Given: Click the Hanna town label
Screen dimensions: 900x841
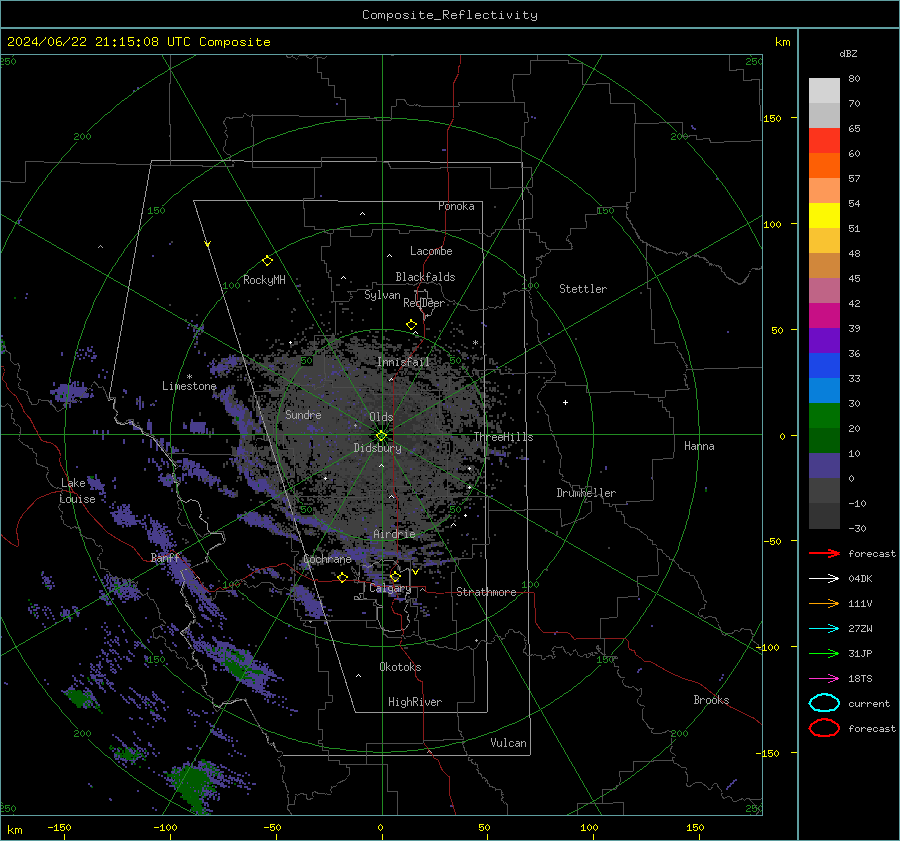Looking at the screenshot, I should (x=699, y=446).
